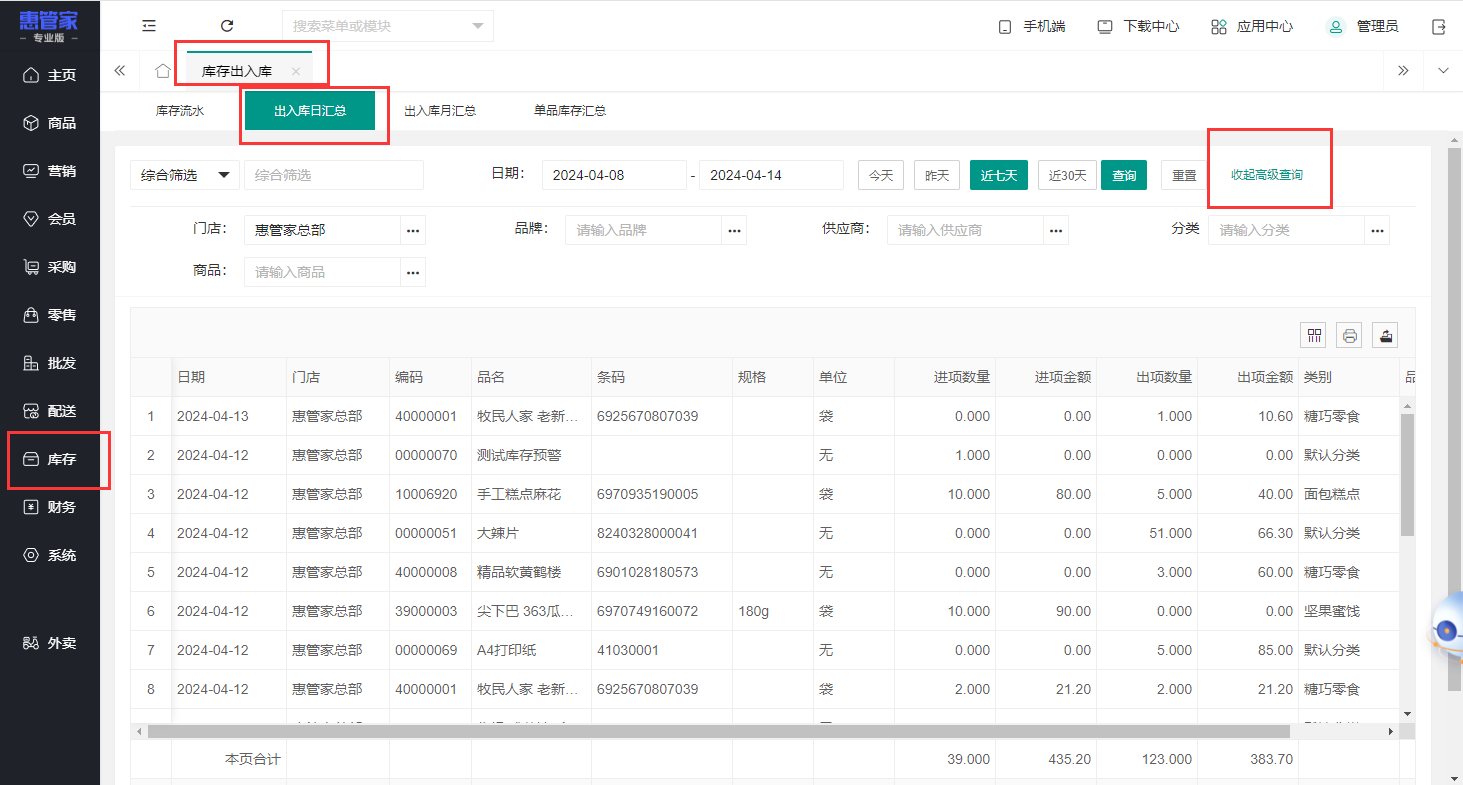Screen dimensions: 1463x785
Task: Click the 请输入品牌 input field
Action: 644,230
